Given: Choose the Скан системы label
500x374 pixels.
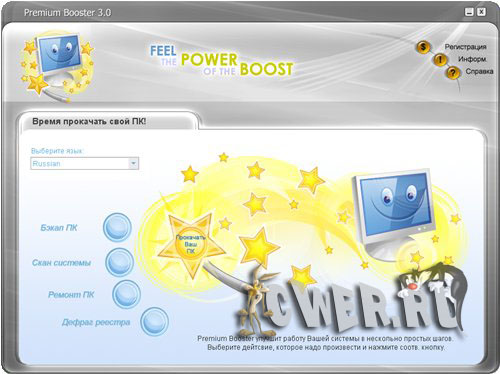Looking at the screenshot, I should 61,263.
